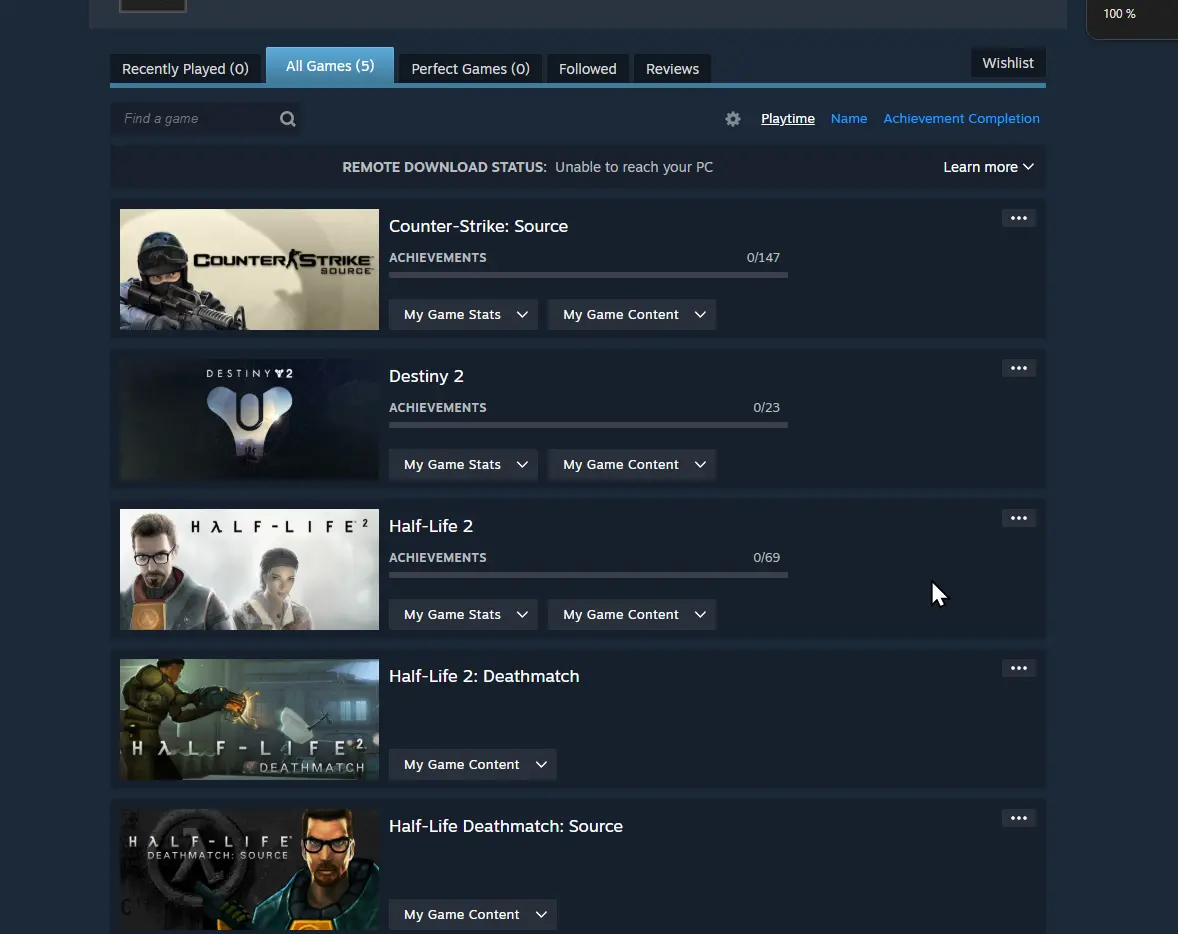This screenshot has height=934, width=1178.
Task: Click the 100 % zoom indicator
Action: click(x=1119, y=14)
